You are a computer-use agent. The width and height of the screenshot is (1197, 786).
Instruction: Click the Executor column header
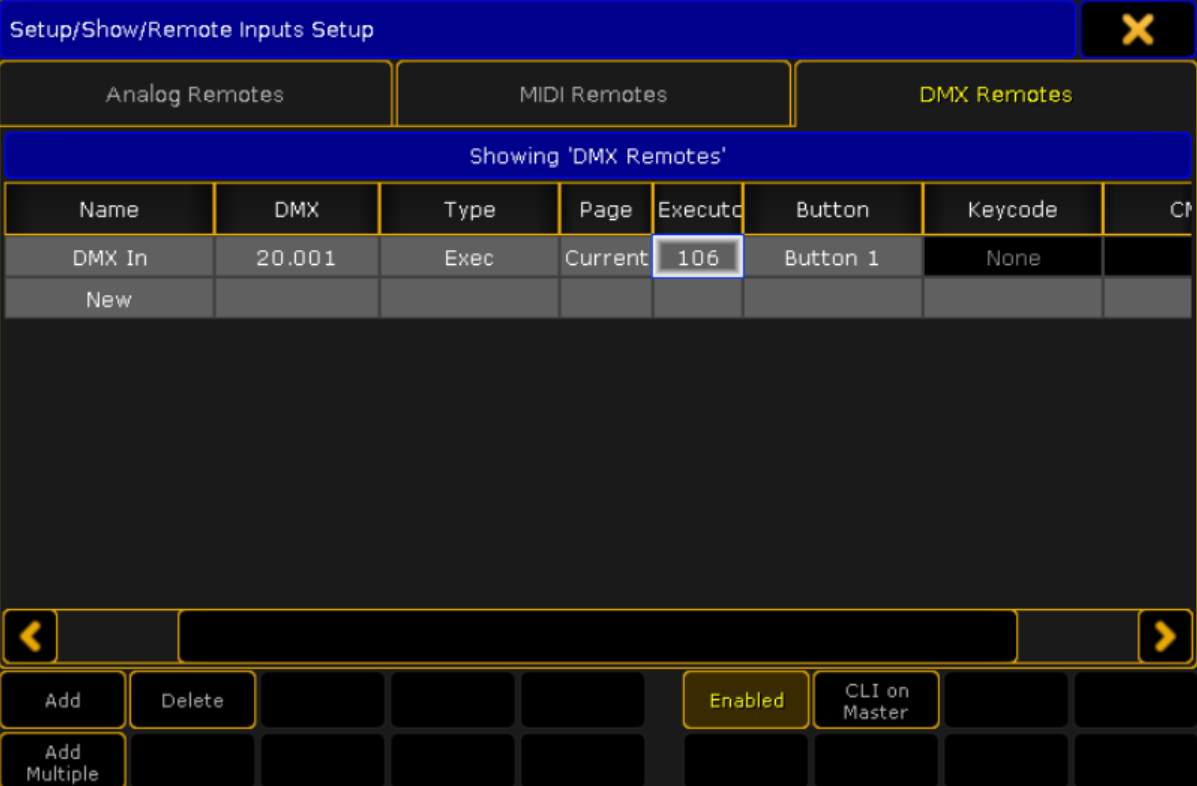pyautogui.click(x=698, y=209)
